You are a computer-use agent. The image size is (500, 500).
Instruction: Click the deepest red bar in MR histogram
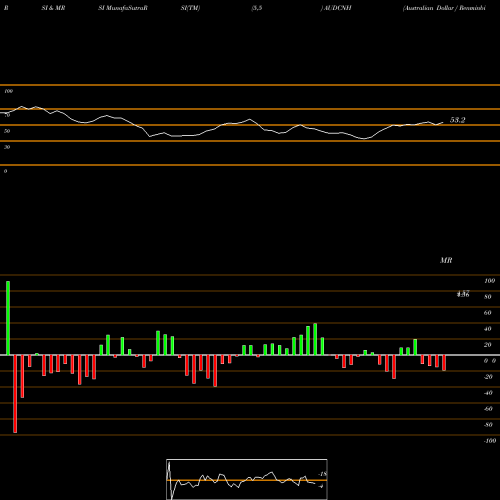[x=15, y=394]
